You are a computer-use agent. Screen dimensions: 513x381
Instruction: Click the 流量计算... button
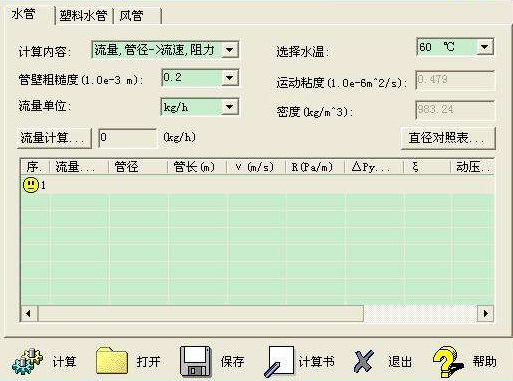(54, 138)
